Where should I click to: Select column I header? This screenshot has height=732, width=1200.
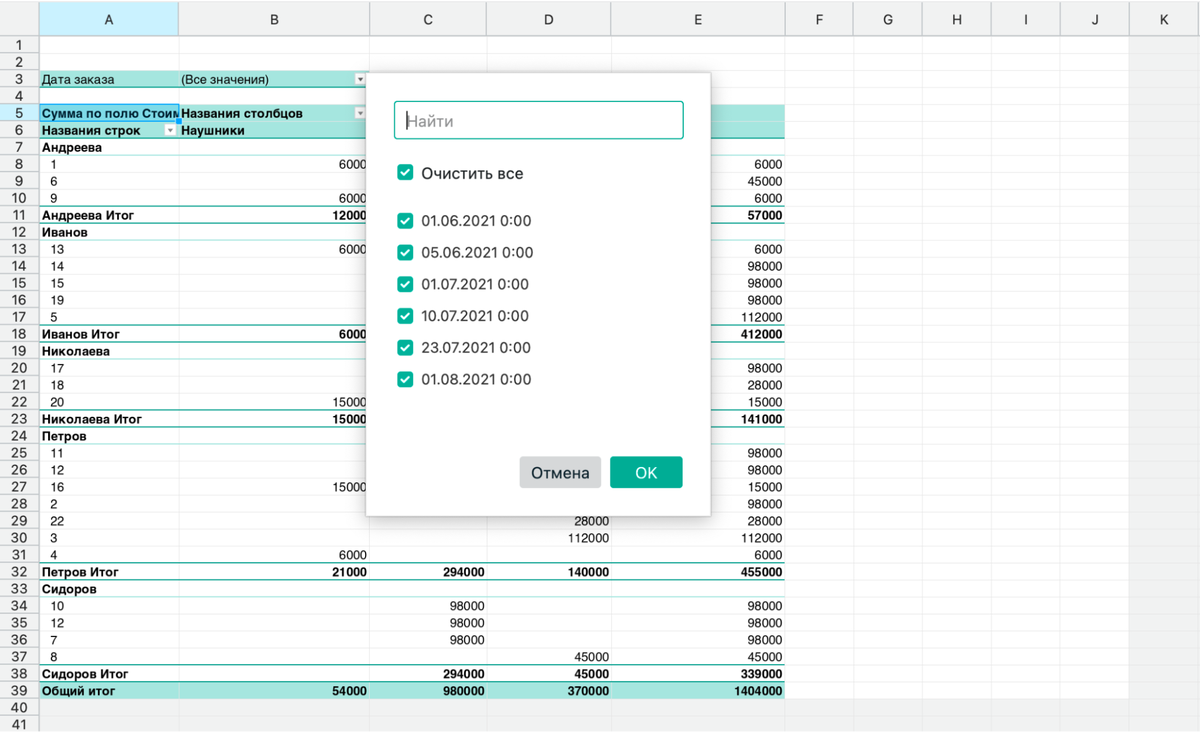click(x=1026, y=19)
